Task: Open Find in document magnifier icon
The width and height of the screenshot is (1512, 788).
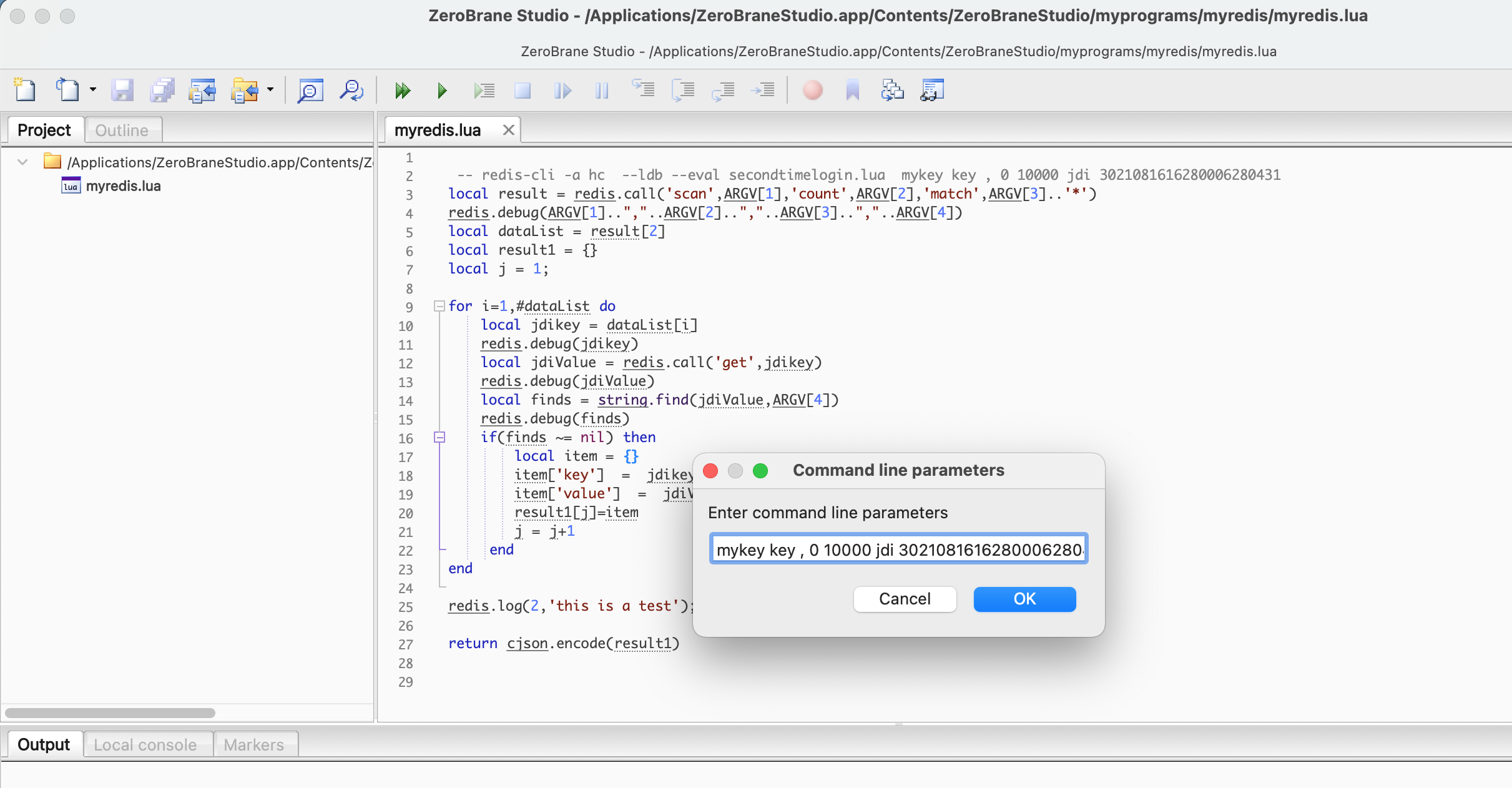Action: [x=310, y=91]
